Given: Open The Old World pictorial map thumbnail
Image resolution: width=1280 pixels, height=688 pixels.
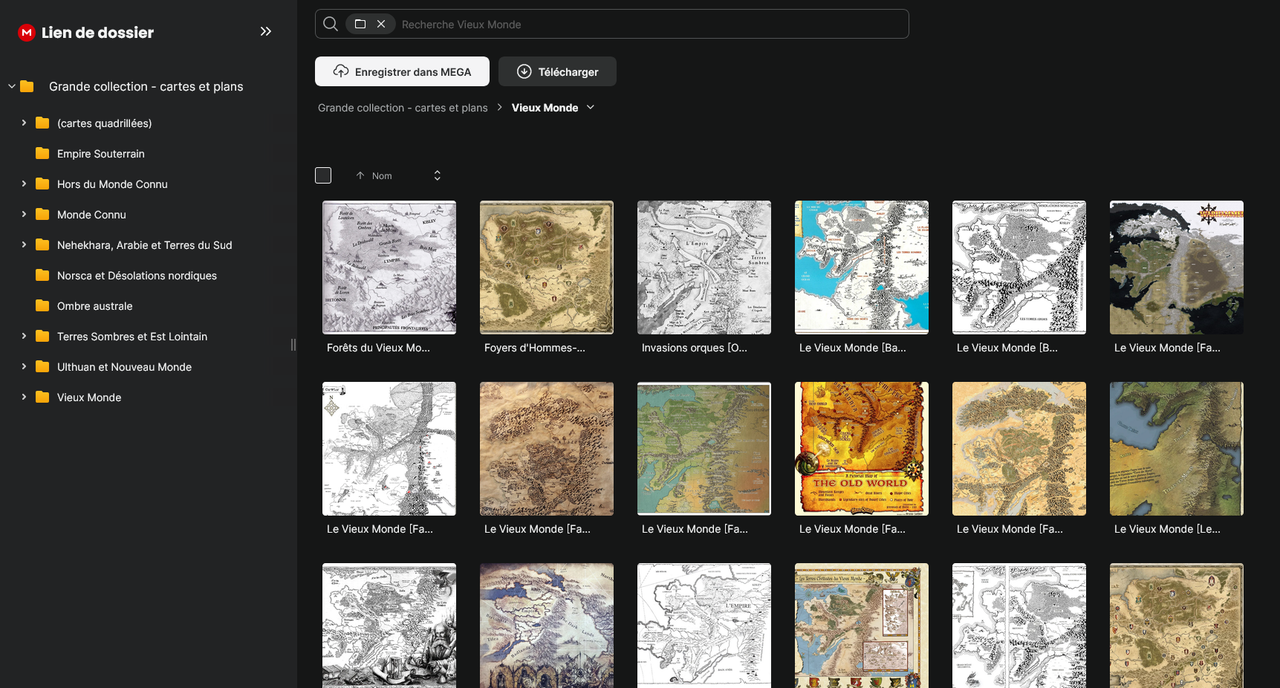Looking at the screenshot, I should [x=862, y=449].
